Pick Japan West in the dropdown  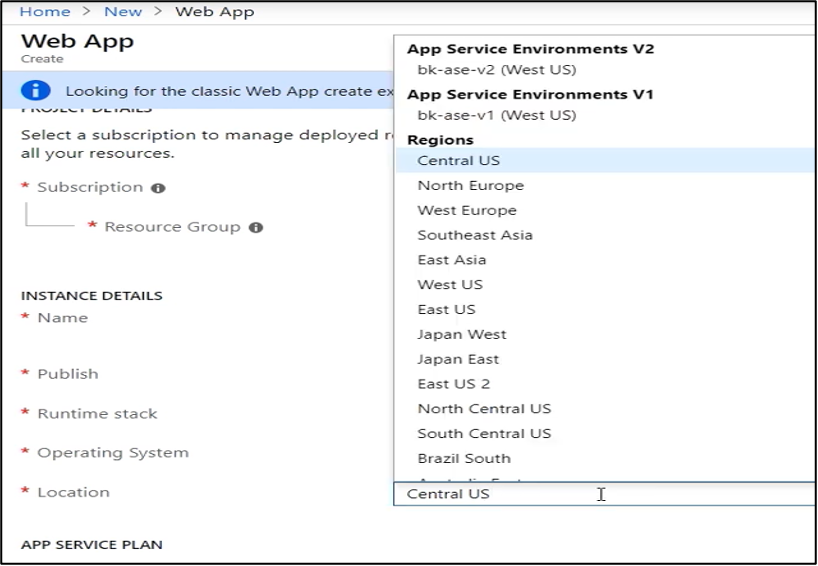462,335
